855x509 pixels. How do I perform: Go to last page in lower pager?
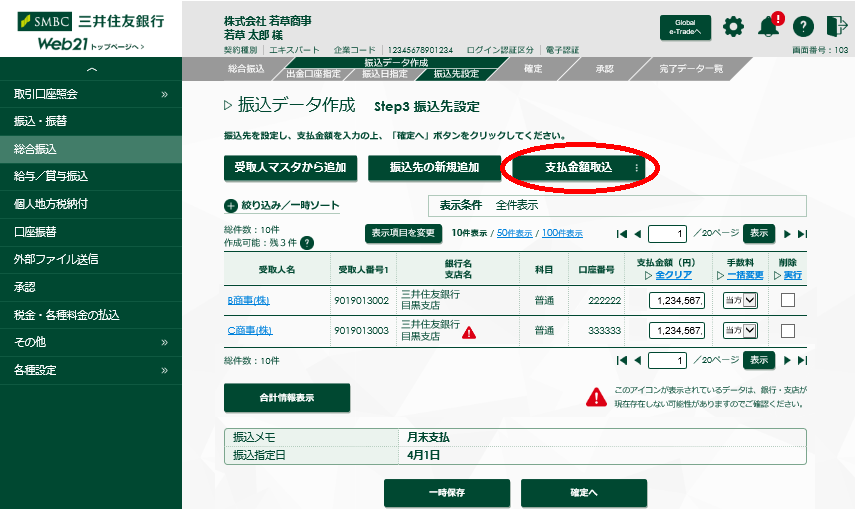[802, 360]
